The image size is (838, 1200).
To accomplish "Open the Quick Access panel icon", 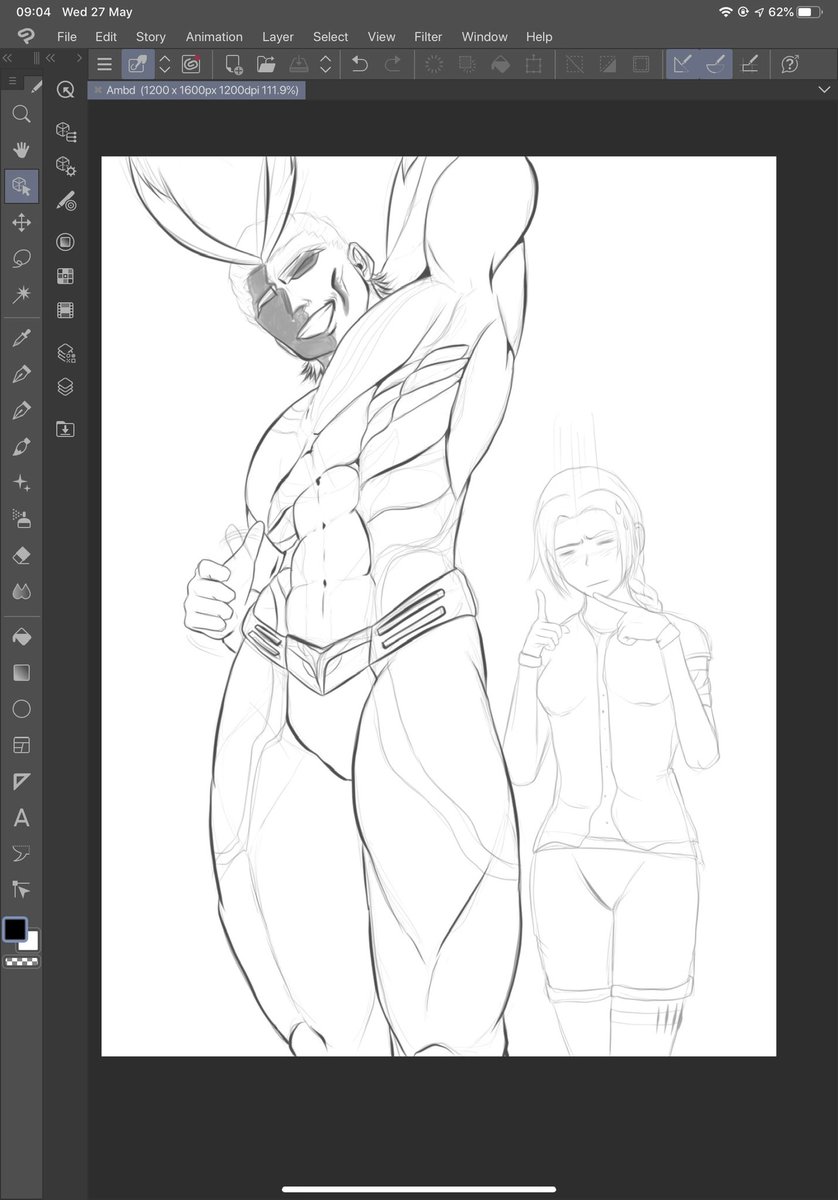I will pyautogui.click(x=66, y=90).
